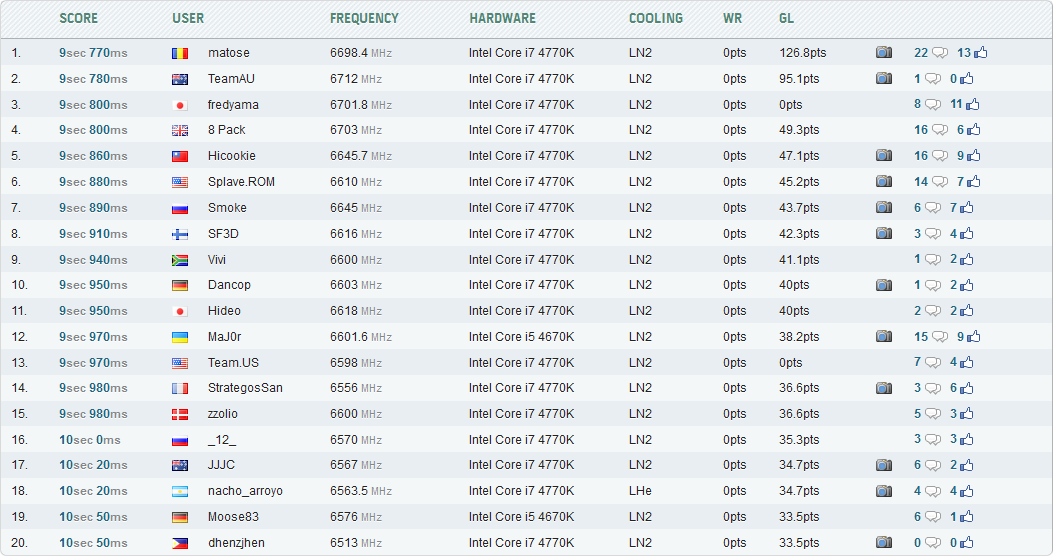This screenshot has width=1053, height=556.
Task: Click camera icon in StrategosSan row
Action: [884, 388]
